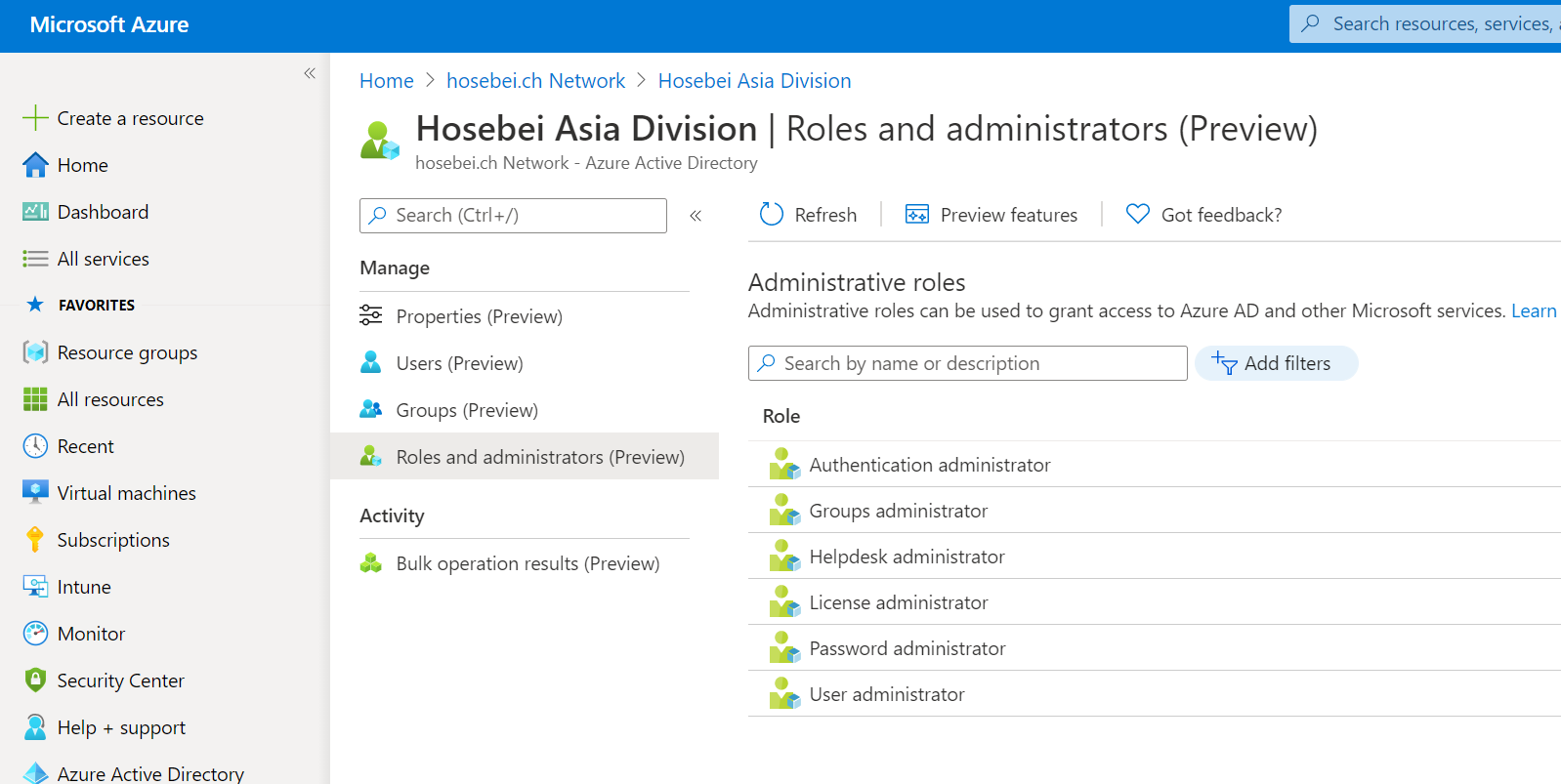1561x784 pixels.
Task: Follow the Hosebei Asia Division breadcrumb
Action: 754,81
